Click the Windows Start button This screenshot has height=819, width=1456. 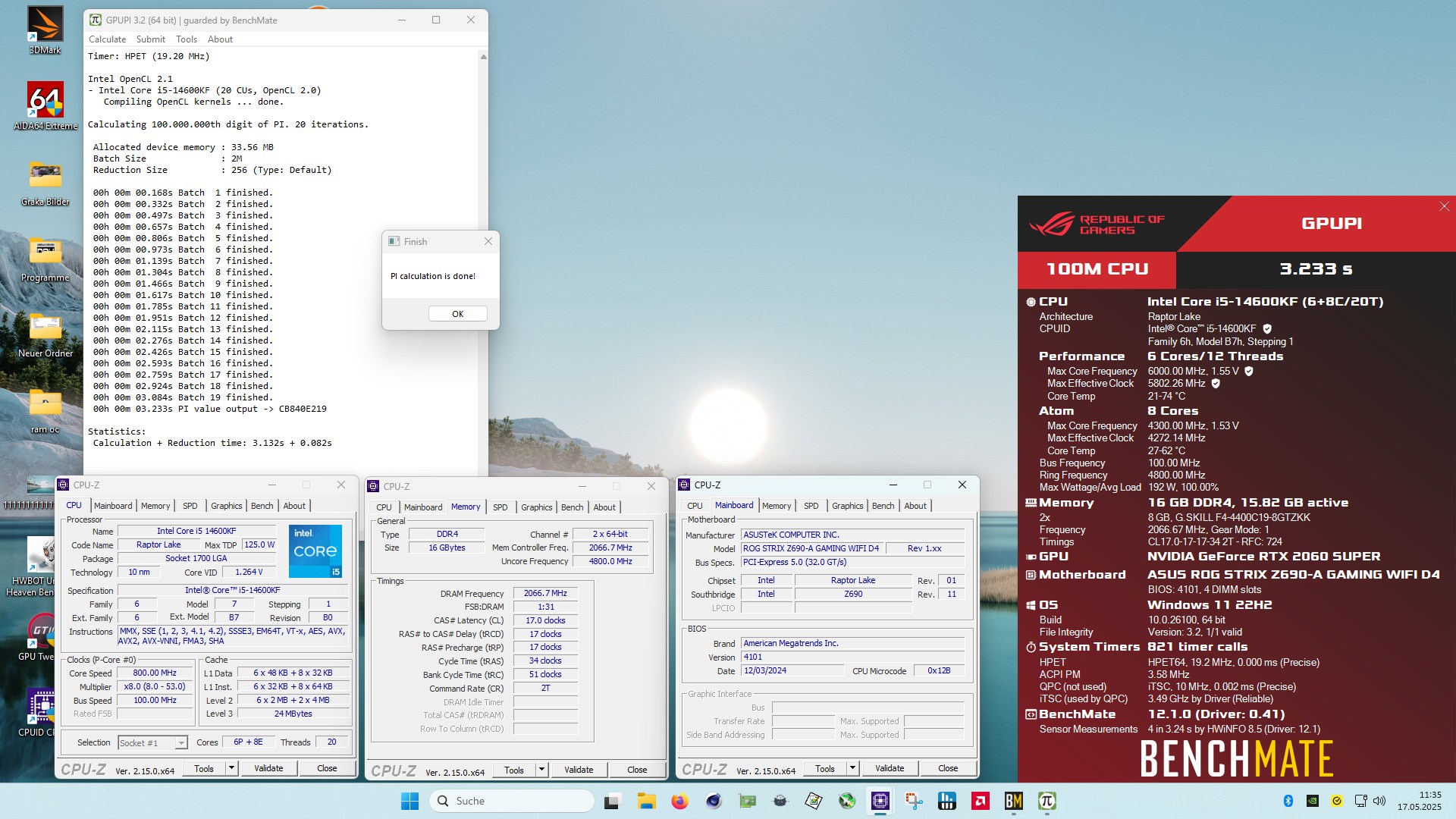point(409,801)
